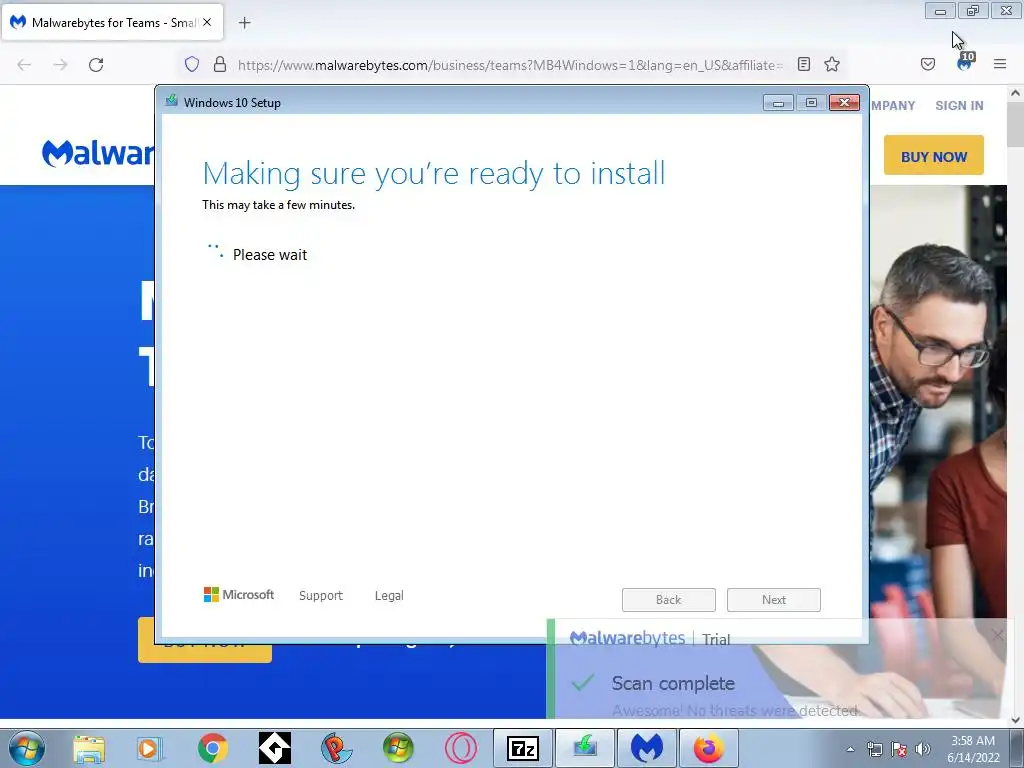Open the Firefox hamburger menu
This screenshot has width=1024, height=768.
[1000, 64]
